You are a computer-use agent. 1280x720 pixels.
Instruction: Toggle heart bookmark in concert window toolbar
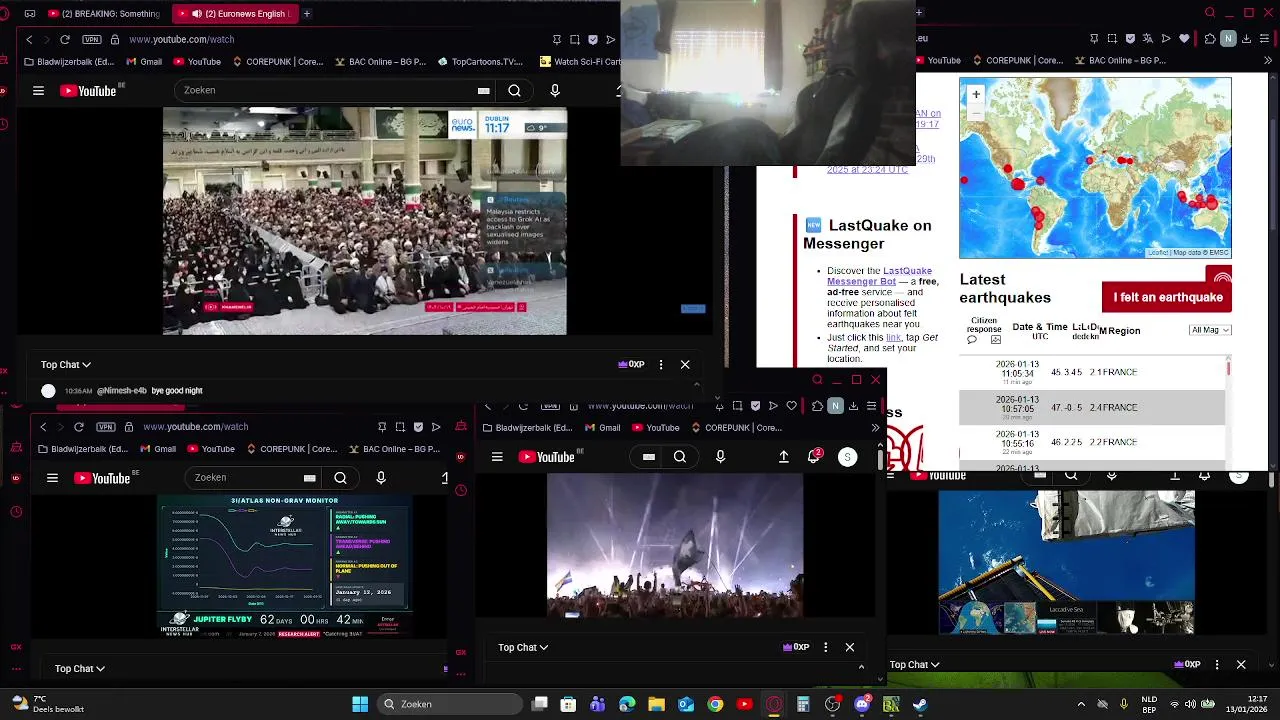point(791,406)
